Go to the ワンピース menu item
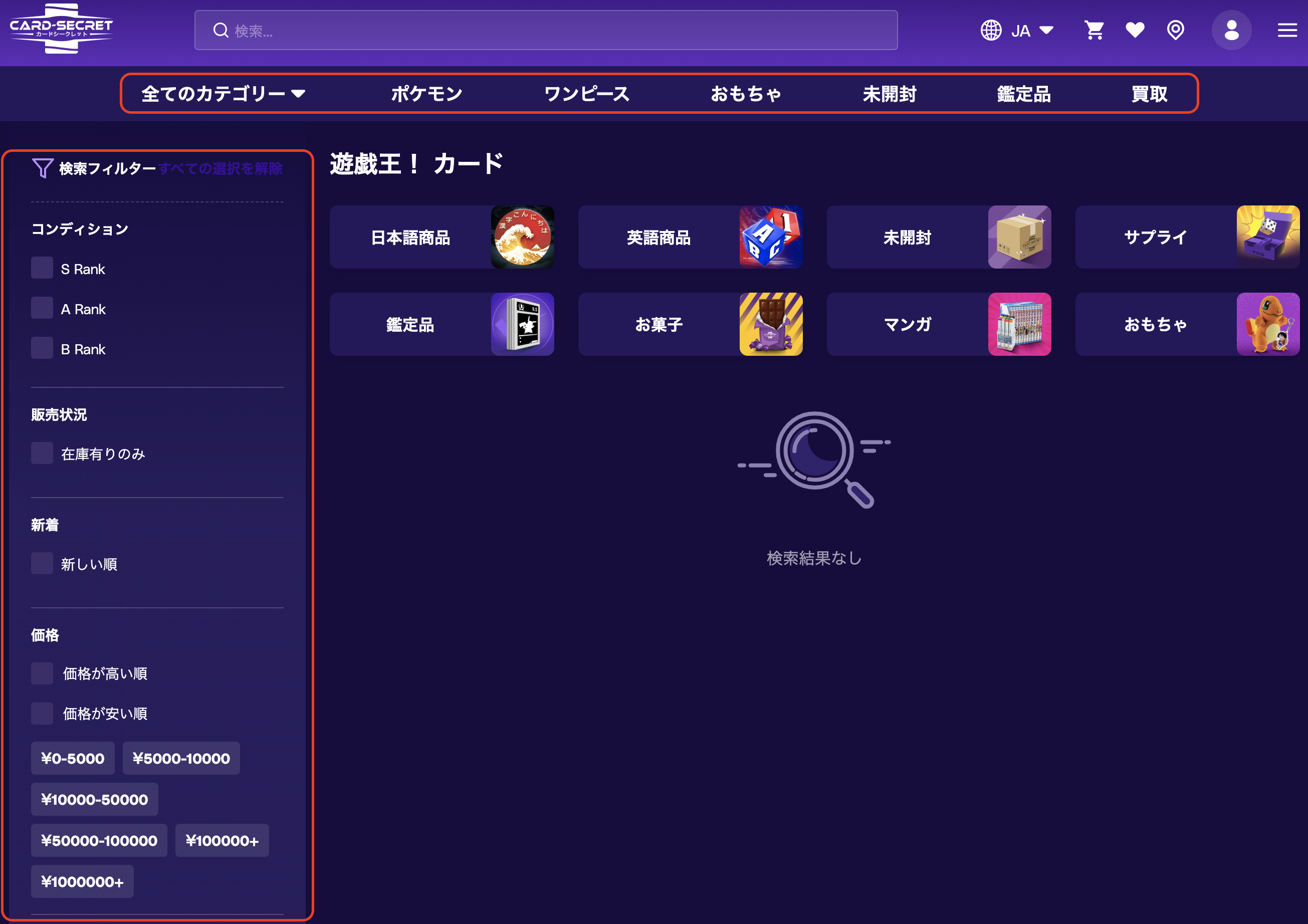The width and height of the screenshot is (1308, 924). (x=587, y=93)
